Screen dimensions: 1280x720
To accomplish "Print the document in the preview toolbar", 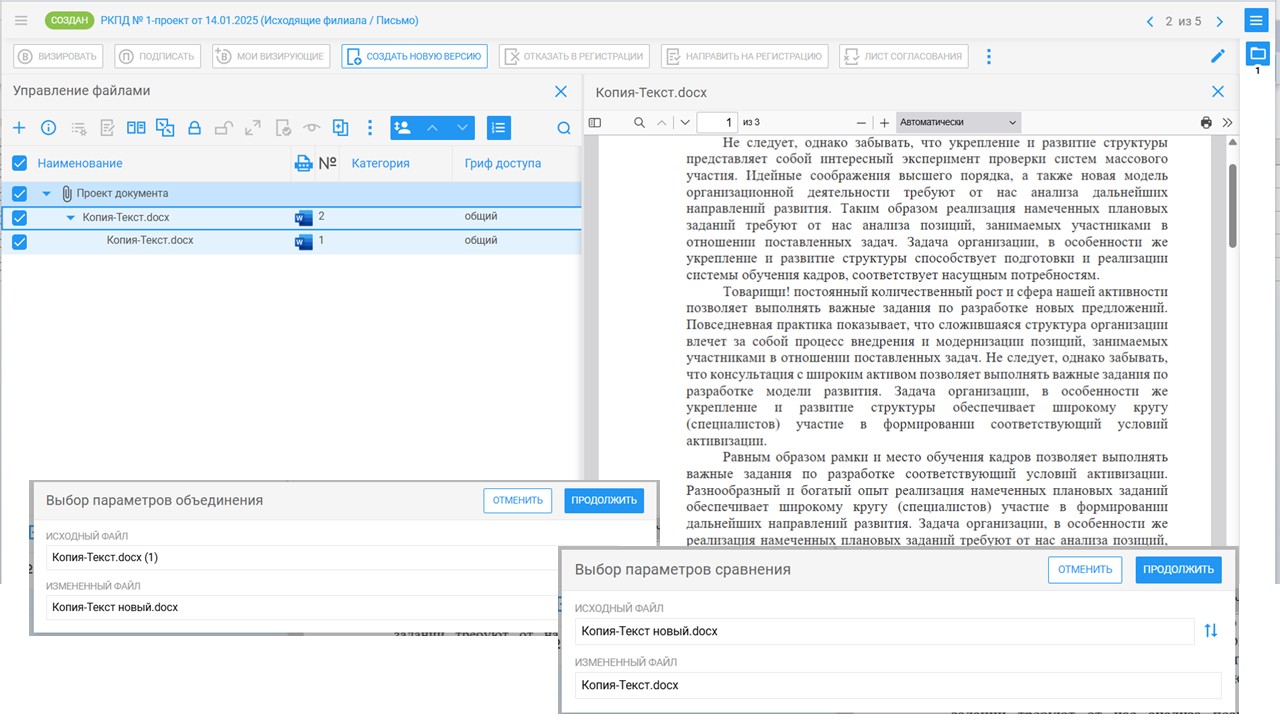I will pos(1206,123).
